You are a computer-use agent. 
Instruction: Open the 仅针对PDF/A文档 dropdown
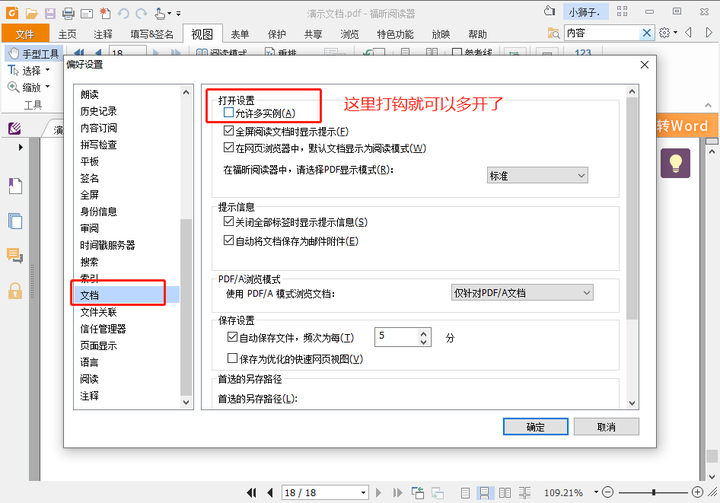(523, 293)
